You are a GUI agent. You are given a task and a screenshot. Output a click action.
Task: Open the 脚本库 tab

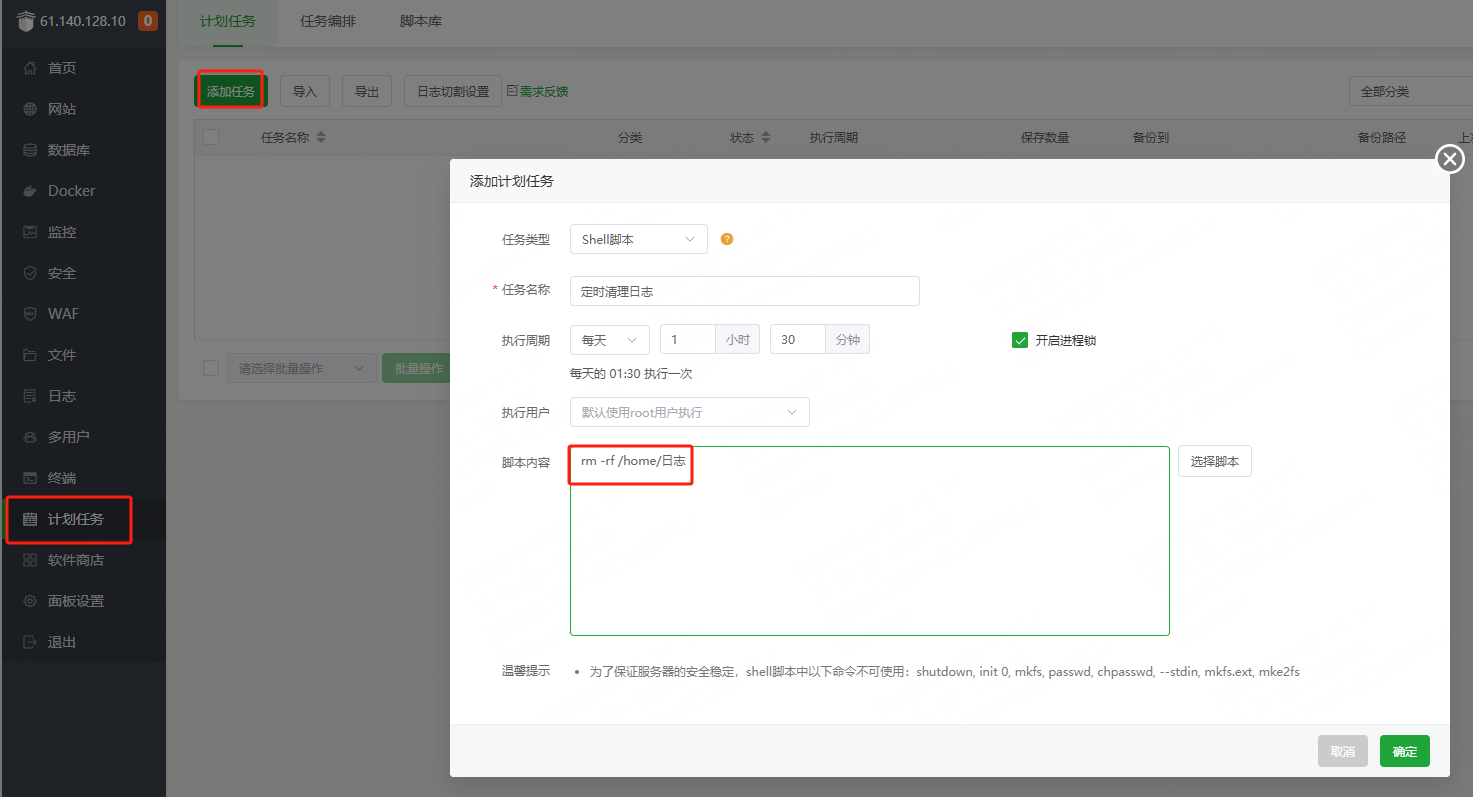[420, 19]
